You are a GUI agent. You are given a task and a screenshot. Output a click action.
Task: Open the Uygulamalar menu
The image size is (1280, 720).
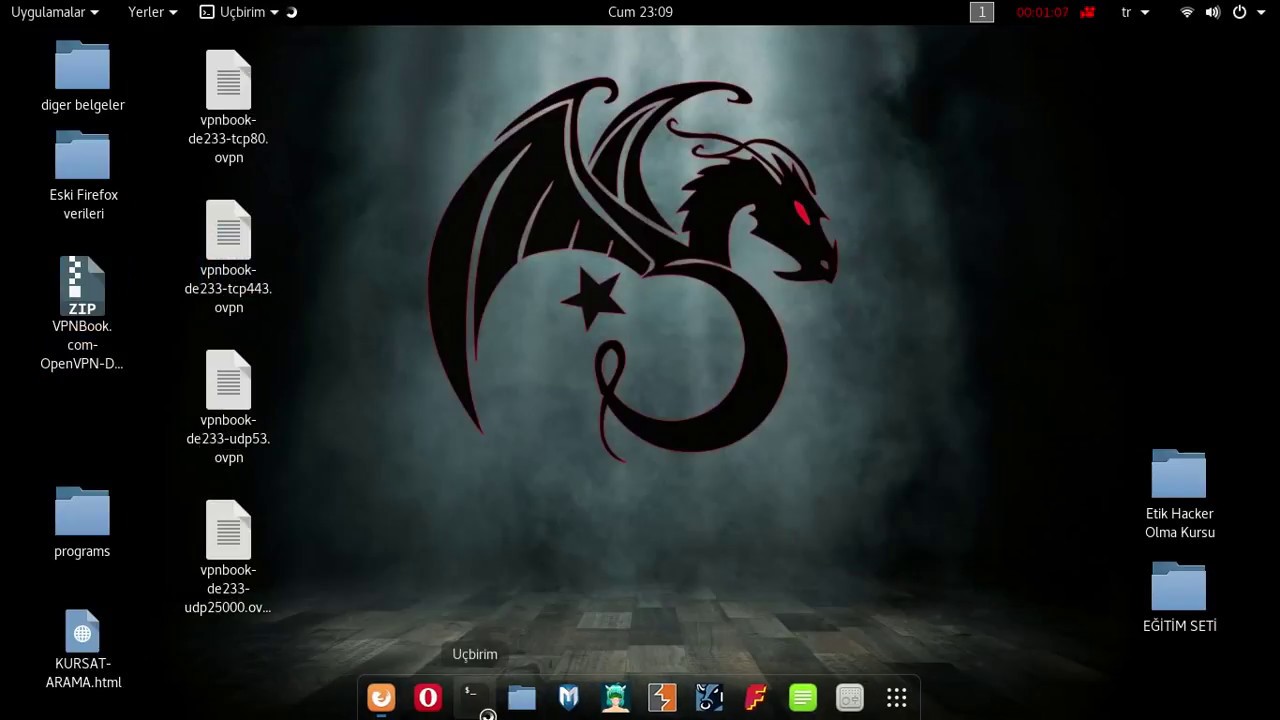point(55,12)
